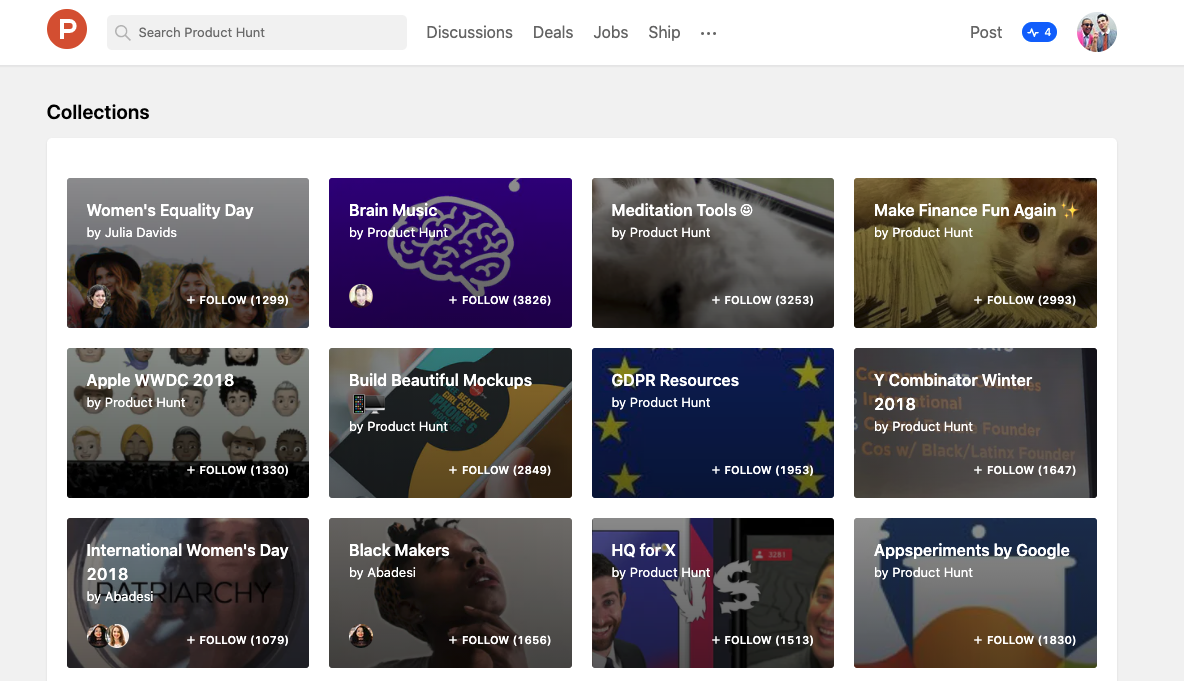
Task: View curator avatar on Black Makers card
Action: coord(361,636)
